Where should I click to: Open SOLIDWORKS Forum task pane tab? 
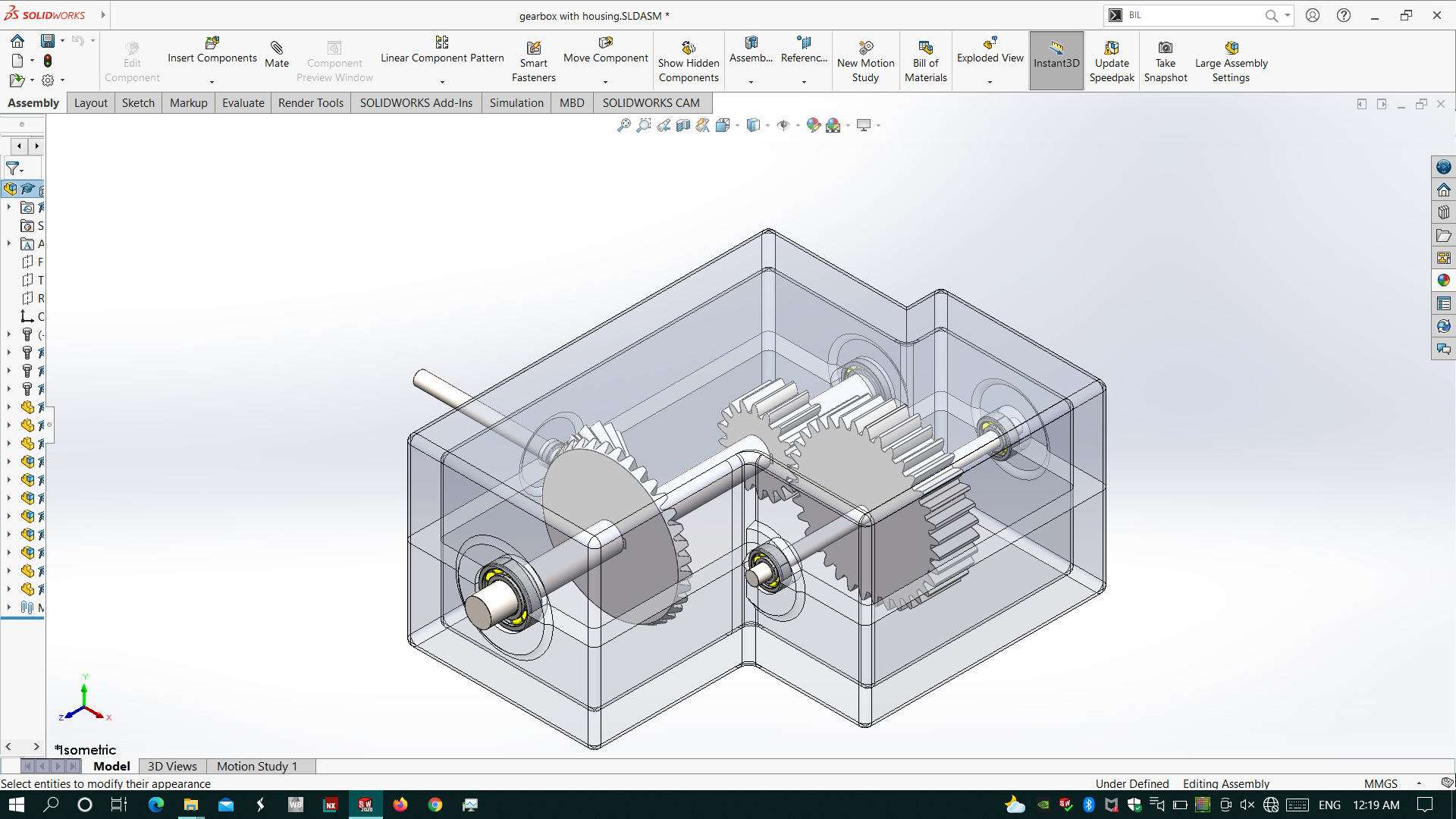coord(1443,349)
